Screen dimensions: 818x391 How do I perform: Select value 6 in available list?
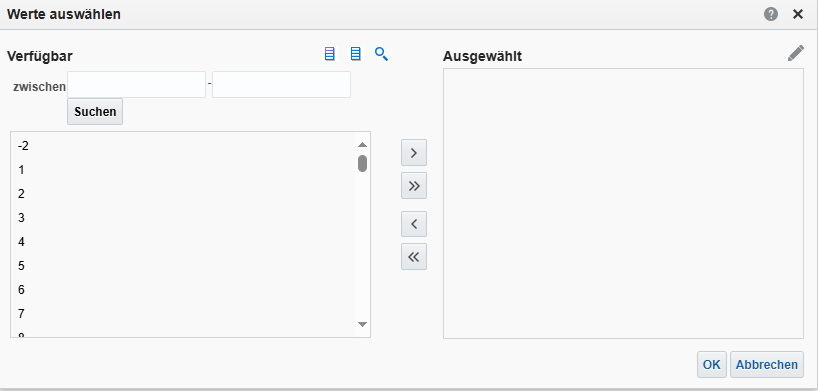pyautogui.click(x=183, y=290)
